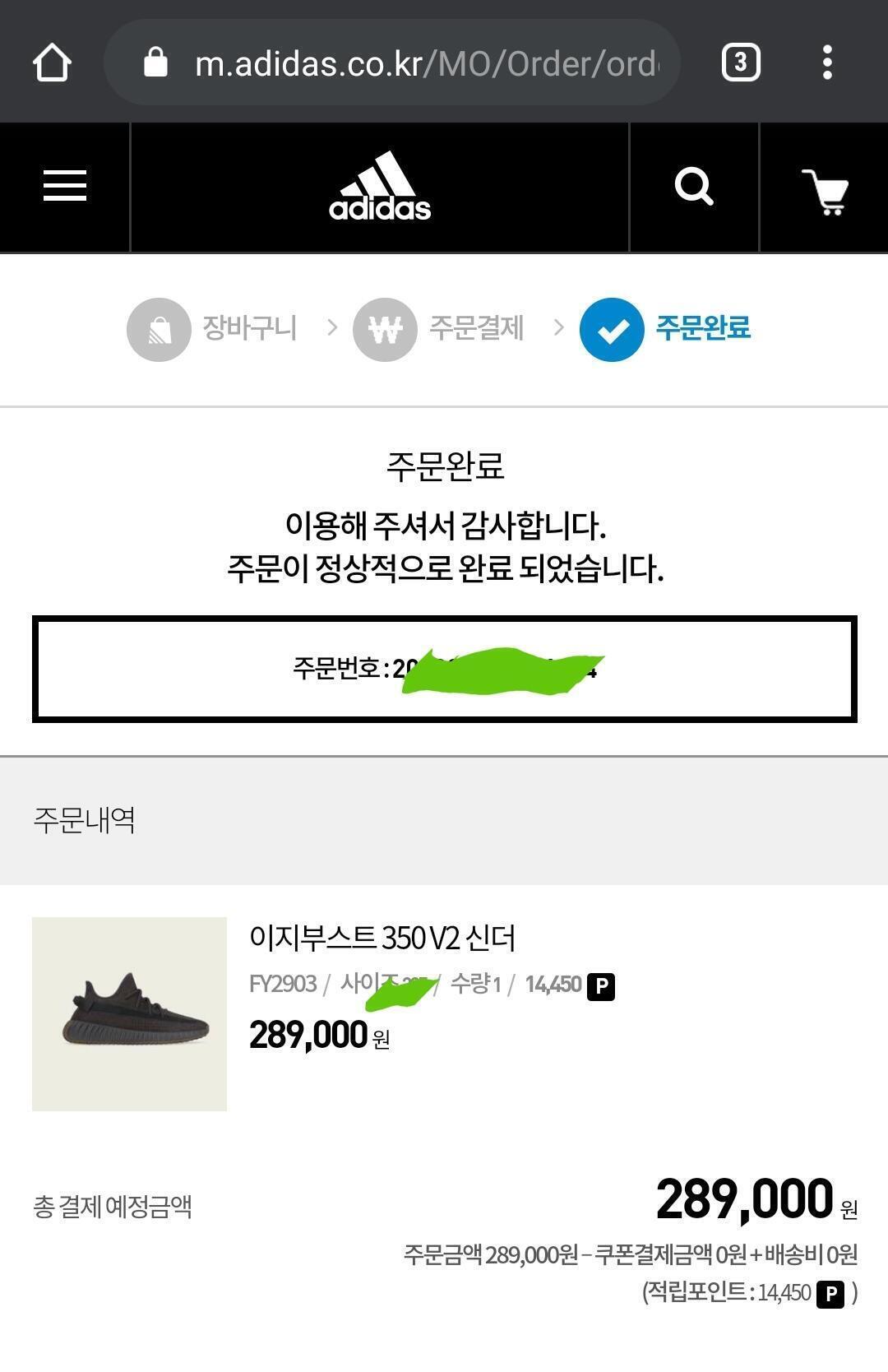Select the 주문결제 won step icon
Screen dimensions: 888x1372
385,330
